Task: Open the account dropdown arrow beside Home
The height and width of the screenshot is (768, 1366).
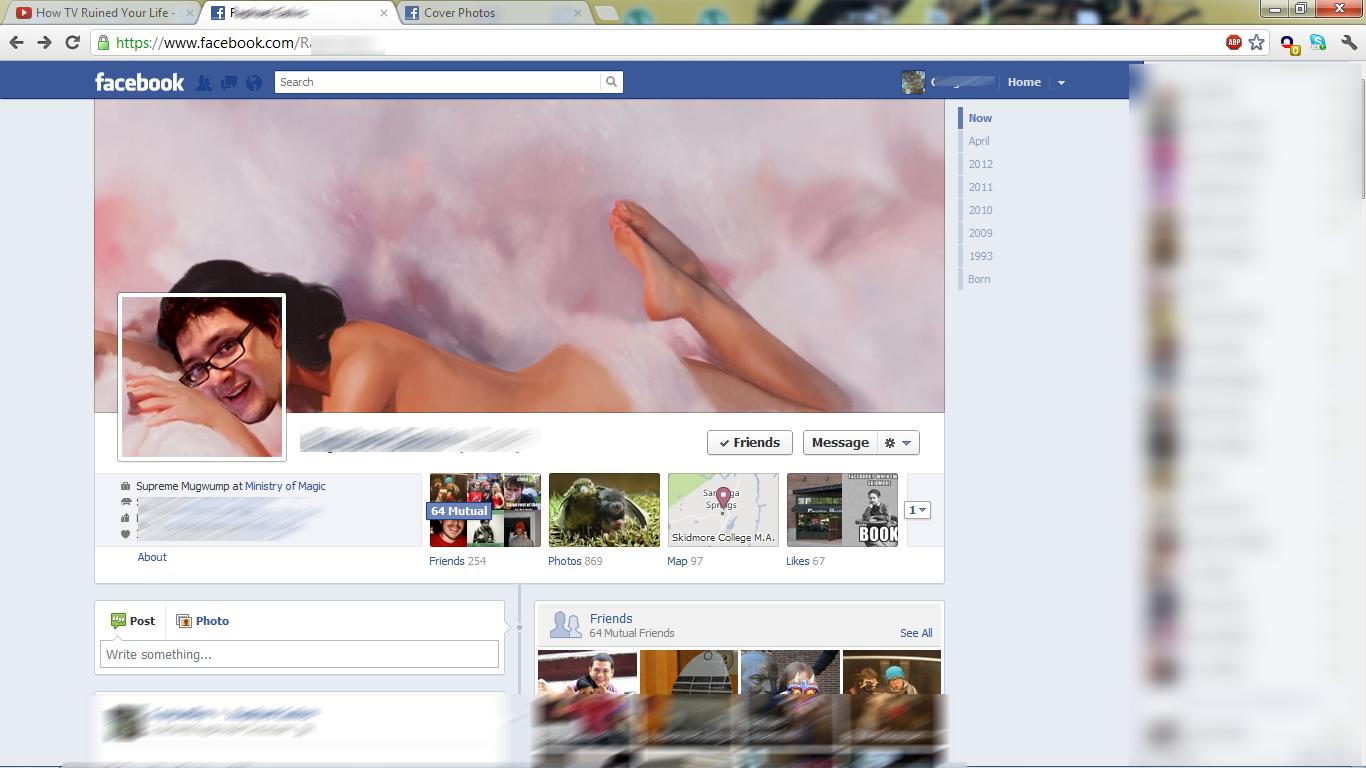Action: tap(1062, 83)
